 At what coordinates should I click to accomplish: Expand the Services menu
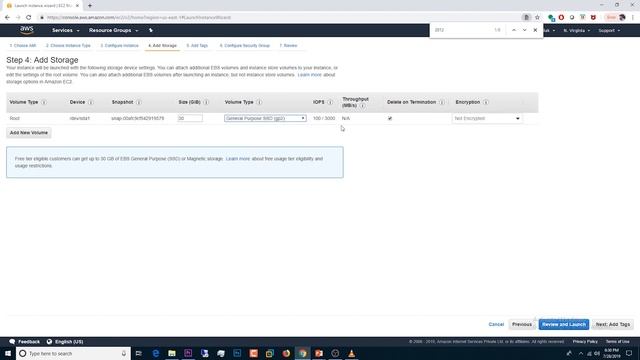click(65, 30)
